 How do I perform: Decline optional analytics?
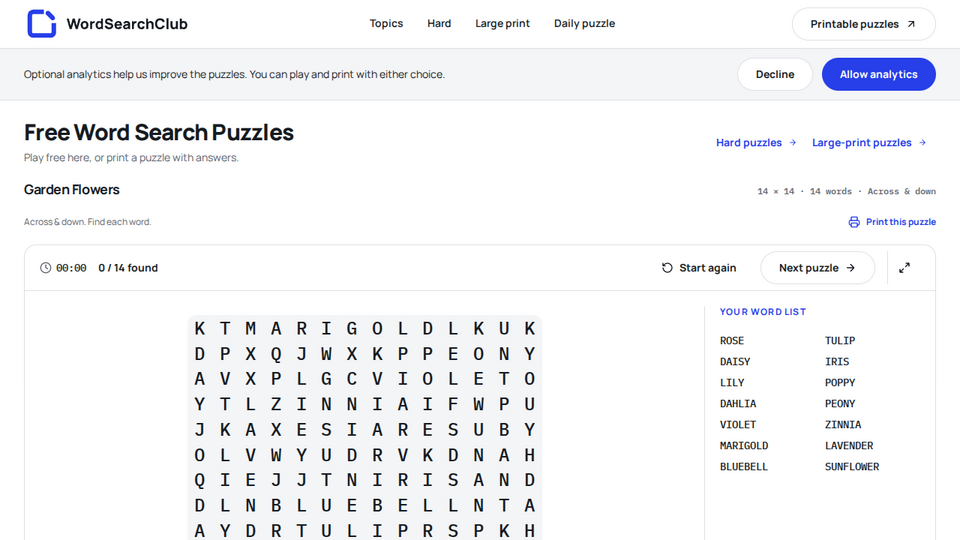click(774, 74)
